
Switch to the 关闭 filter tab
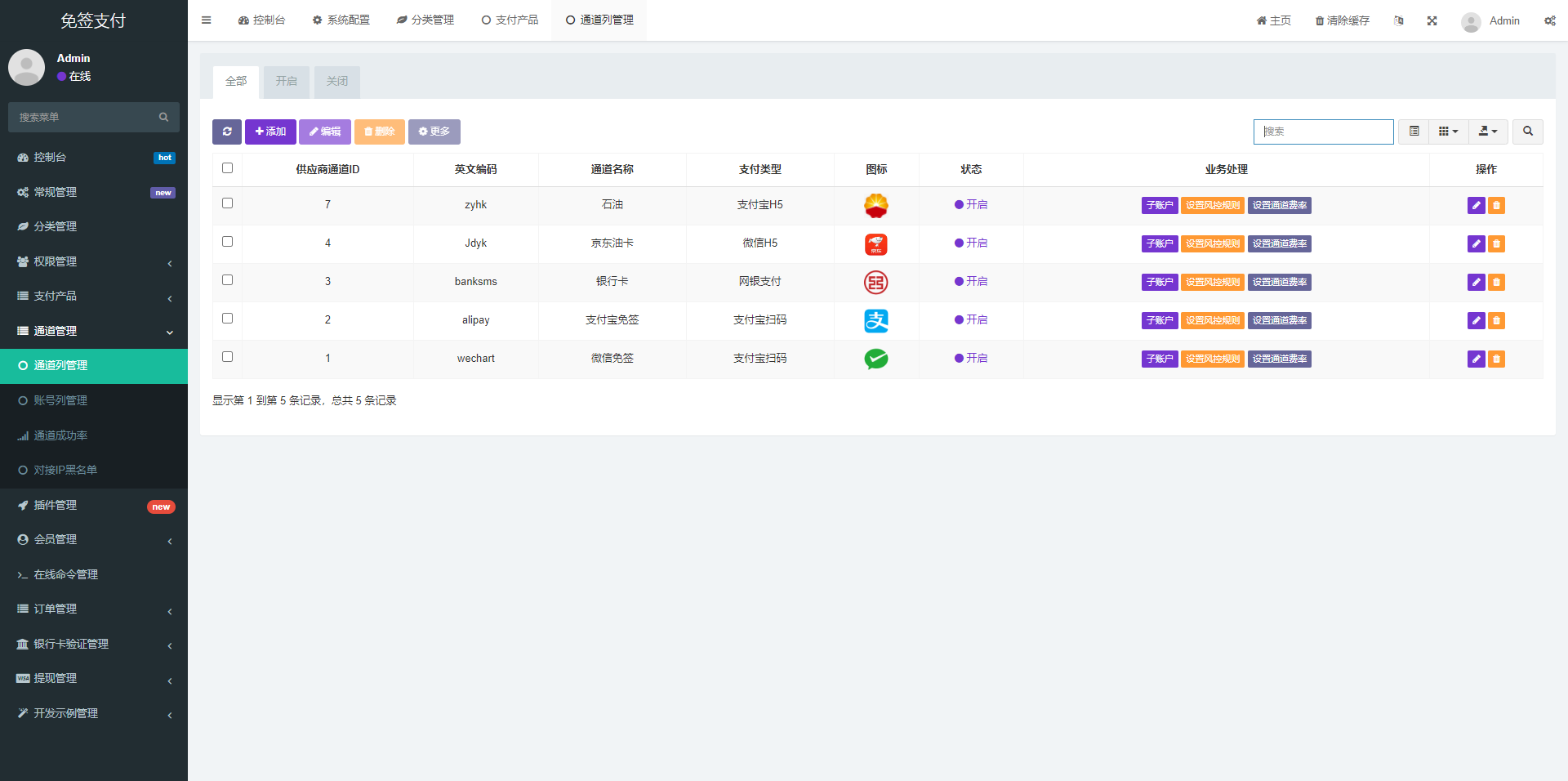(337, 82)
